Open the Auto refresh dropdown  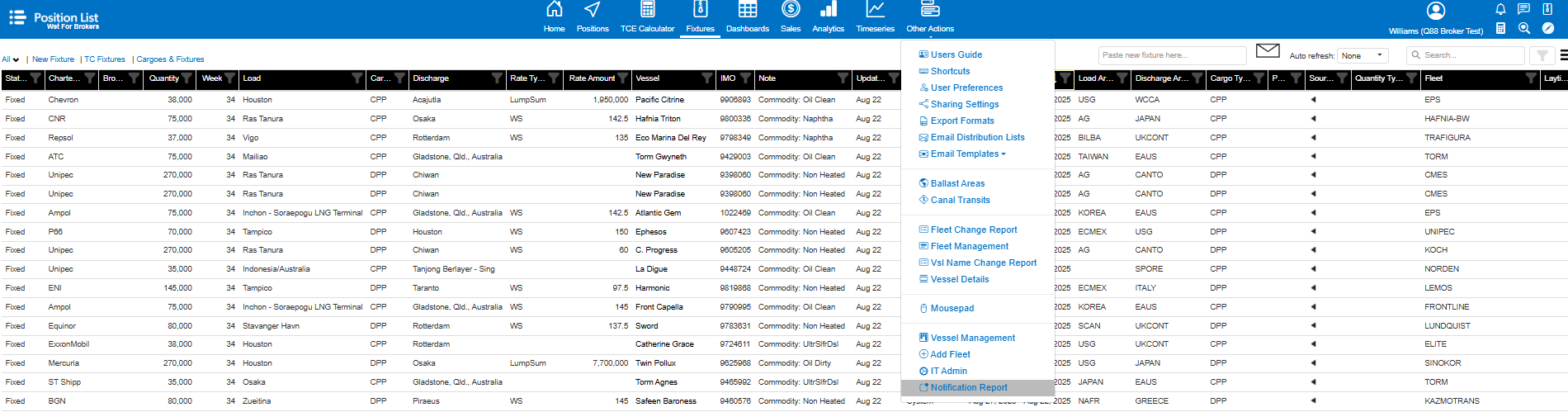[1363, 55]
